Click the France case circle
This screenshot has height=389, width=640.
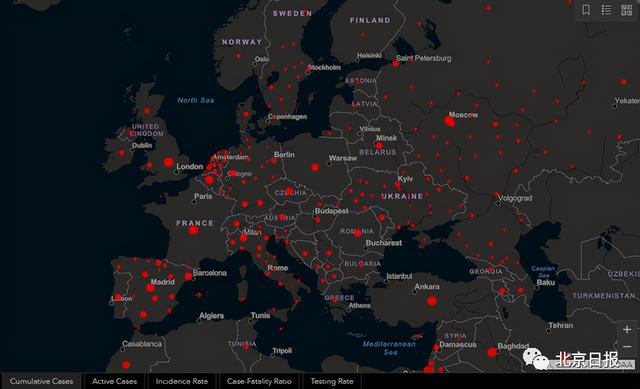point(193,230)
